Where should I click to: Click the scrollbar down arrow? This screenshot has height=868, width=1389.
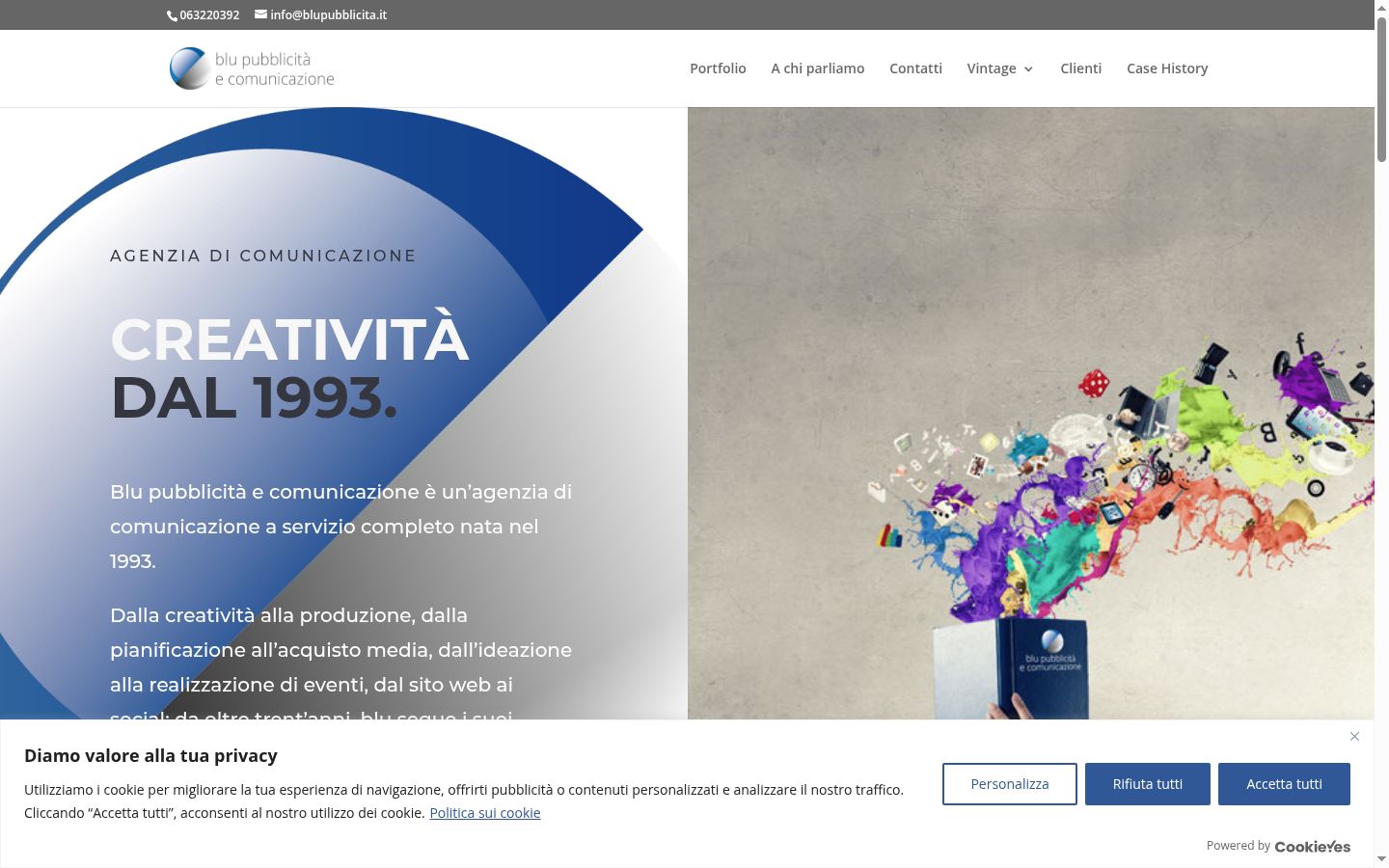(x=1381, y=859)
